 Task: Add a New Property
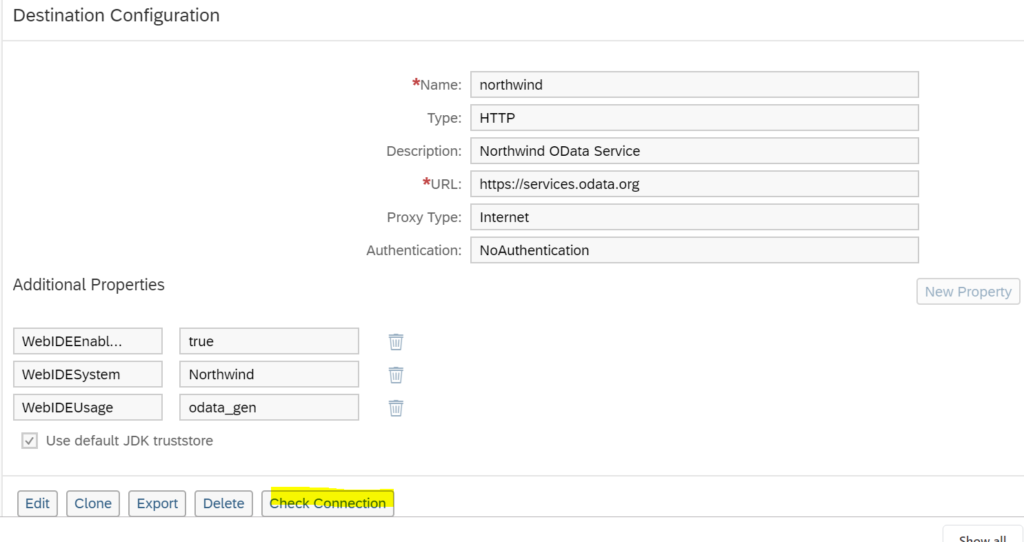tap(968, 292)
